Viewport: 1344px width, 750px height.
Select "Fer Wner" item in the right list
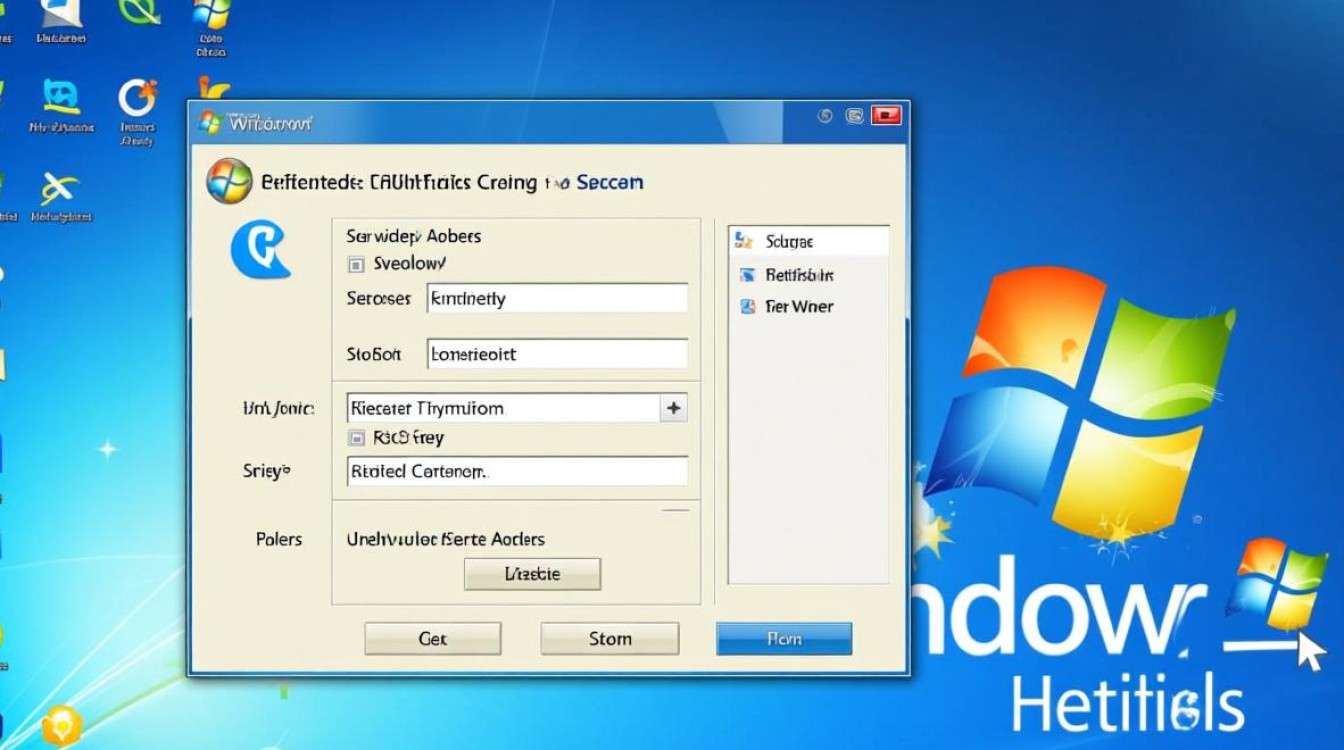coord(798,307)
